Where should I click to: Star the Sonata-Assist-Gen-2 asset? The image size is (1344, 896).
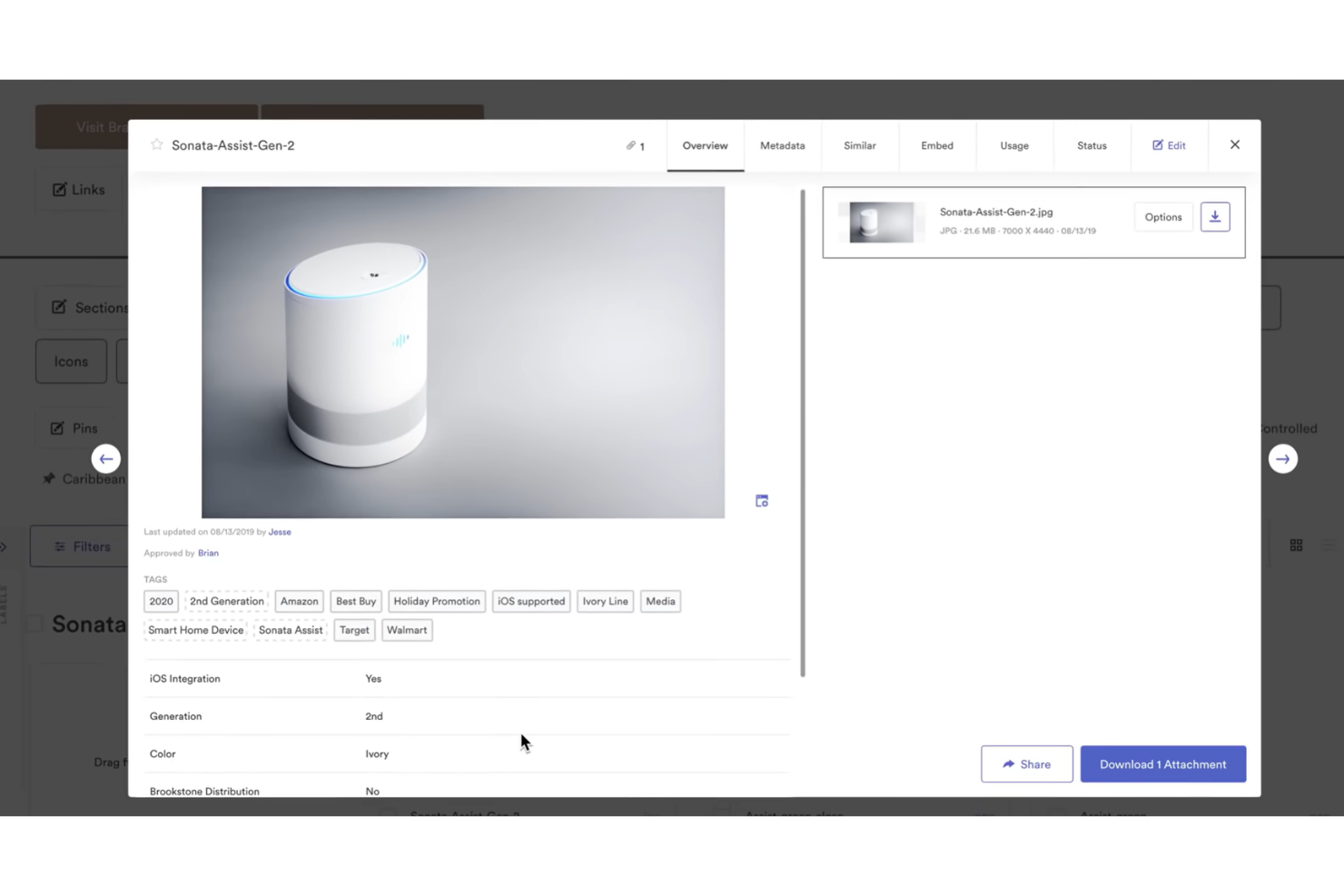coord(156,144)
